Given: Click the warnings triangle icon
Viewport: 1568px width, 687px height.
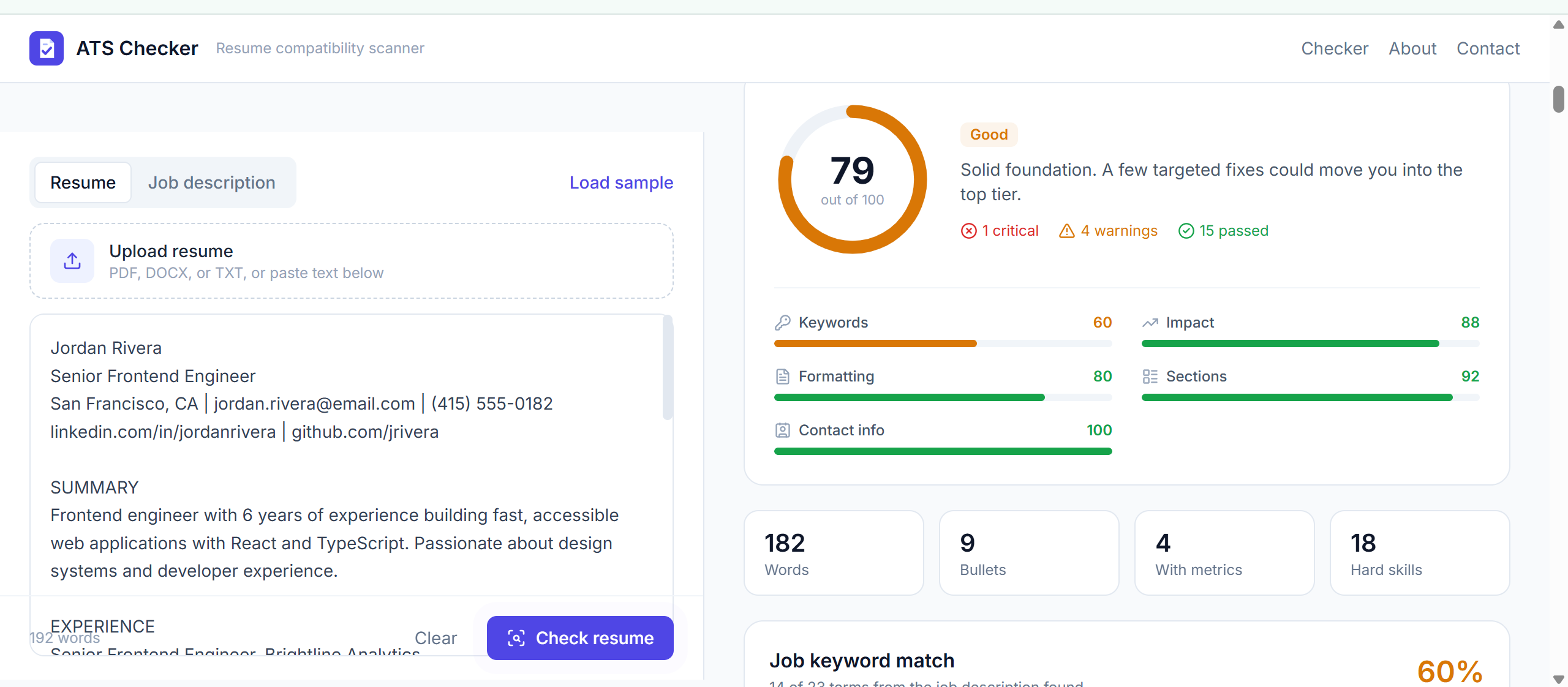Looking at the screenshot, I should (1067, 231).
